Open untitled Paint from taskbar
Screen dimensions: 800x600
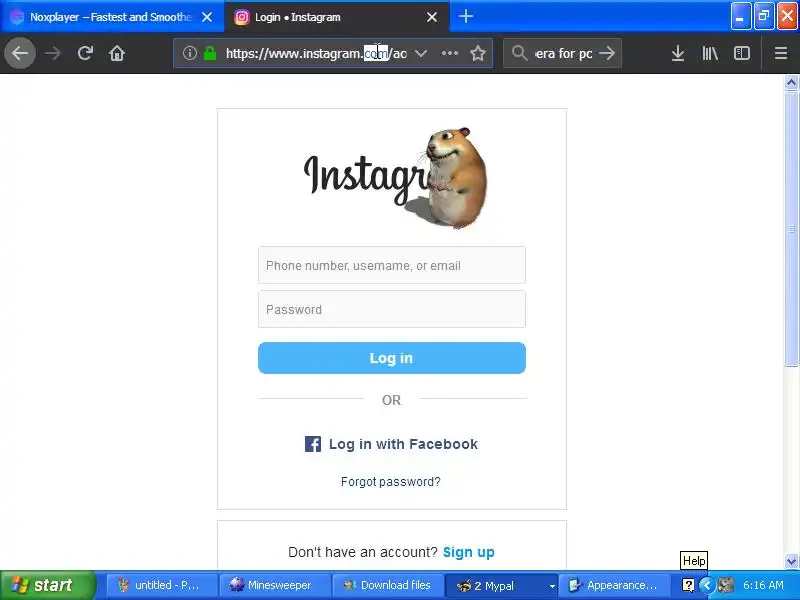pos(160,585)
